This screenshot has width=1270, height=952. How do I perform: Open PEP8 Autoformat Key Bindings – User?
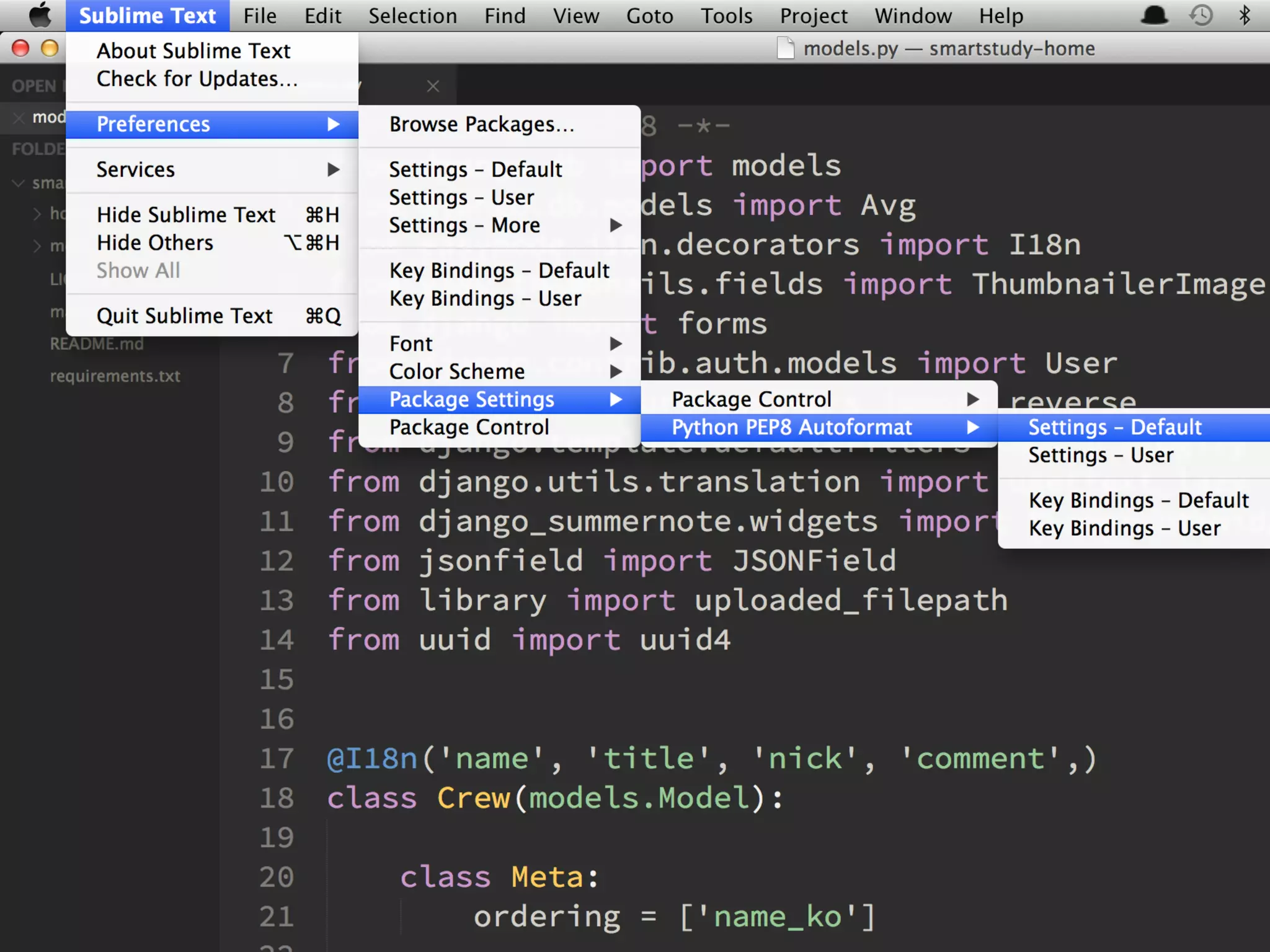(1134, 528)
